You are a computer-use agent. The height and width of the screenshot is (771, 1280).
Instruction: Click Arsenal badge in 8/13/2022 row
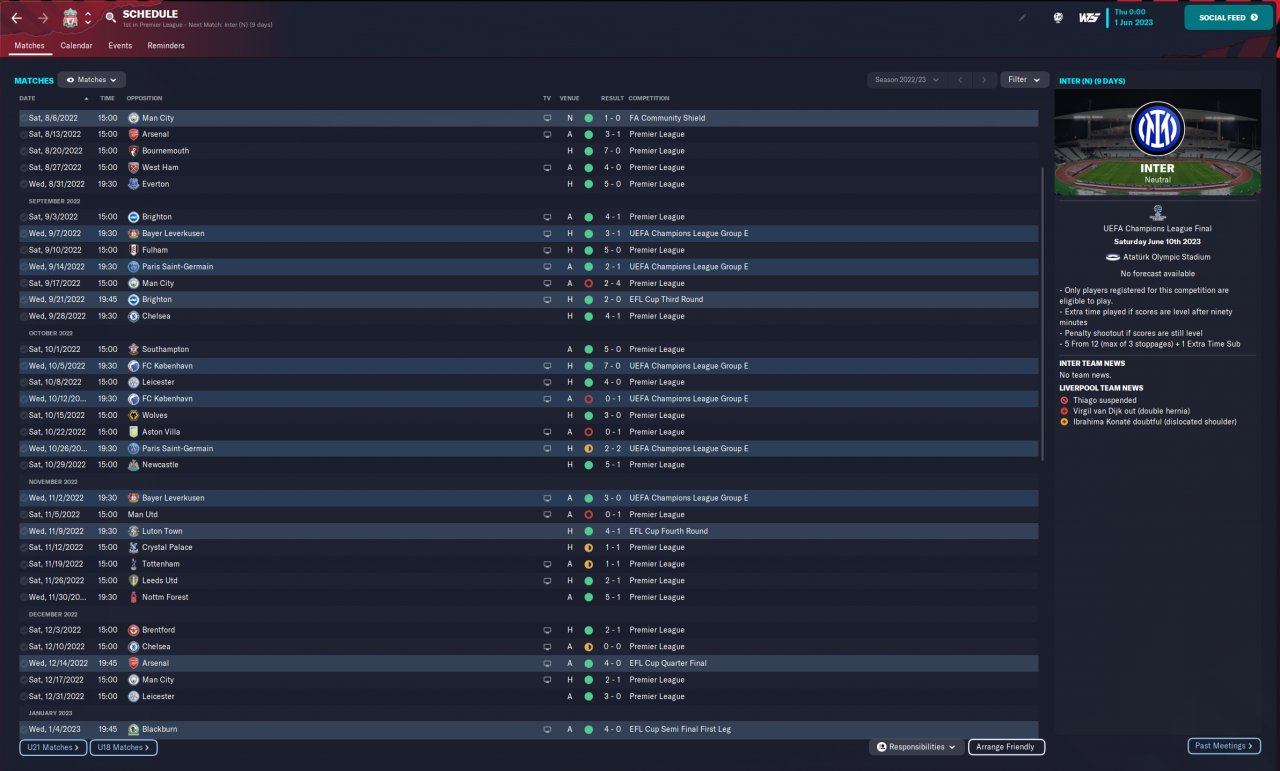[133, 134]
